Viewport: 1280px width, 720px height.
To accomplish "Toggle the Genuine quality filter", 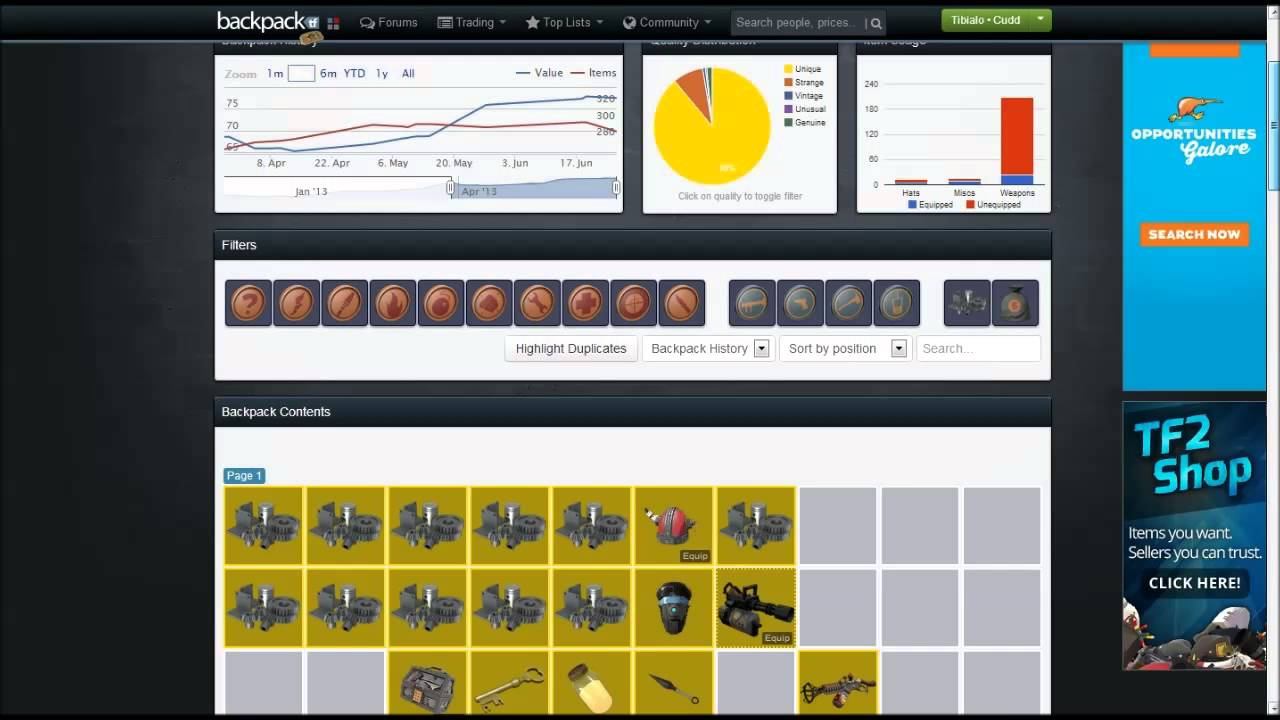I will coord(805,122).
